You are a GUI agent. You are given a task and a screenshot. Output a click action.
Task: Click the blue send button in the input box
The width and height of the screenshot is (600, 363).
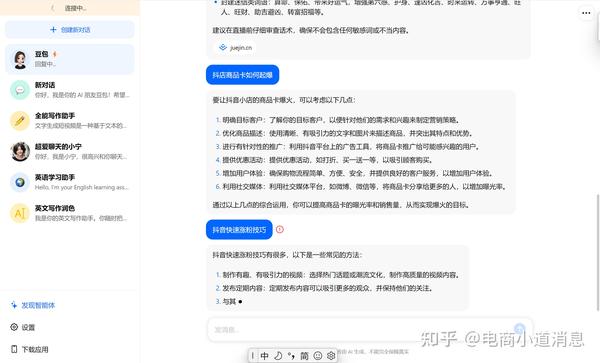(520, 329)
